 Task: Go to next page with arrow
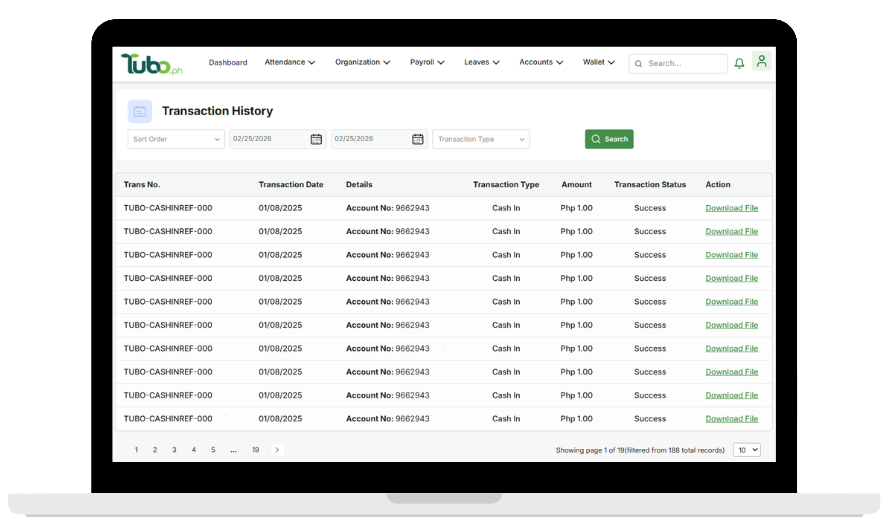coord(277,450)
